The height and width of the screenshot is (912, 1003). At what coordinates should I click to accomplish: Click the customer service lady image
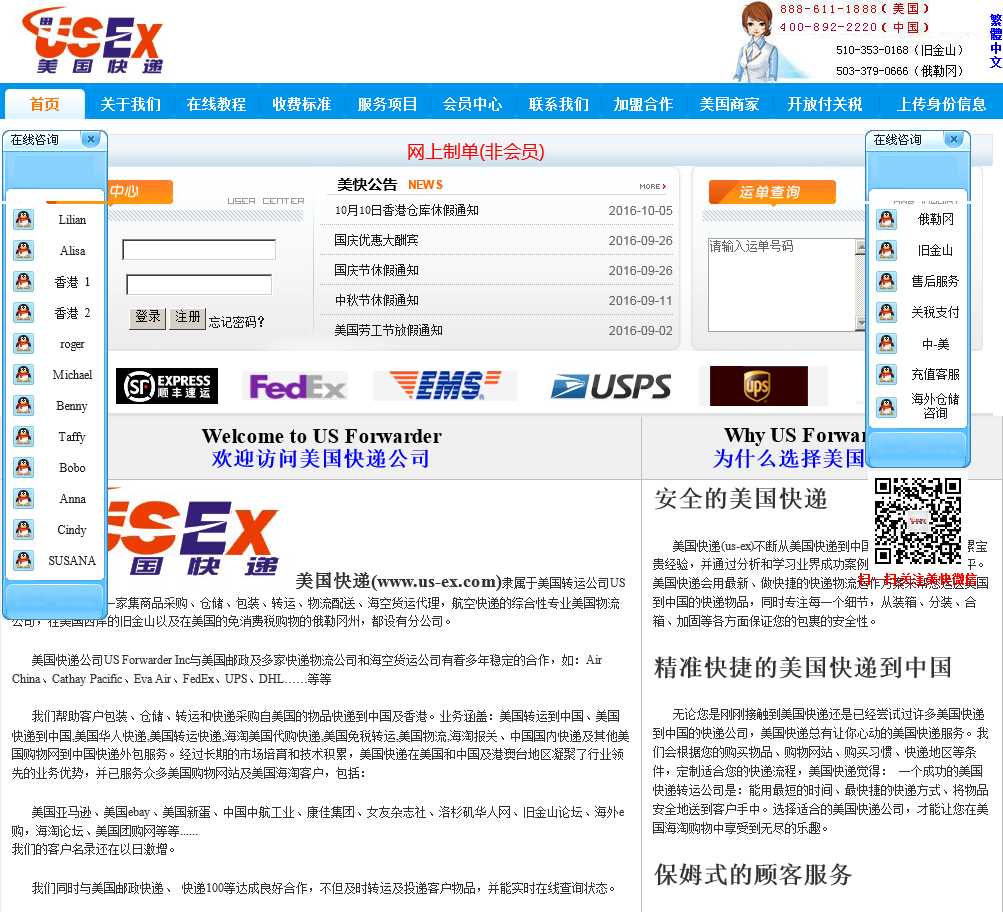pyautogui.click(x=761, y=42)
